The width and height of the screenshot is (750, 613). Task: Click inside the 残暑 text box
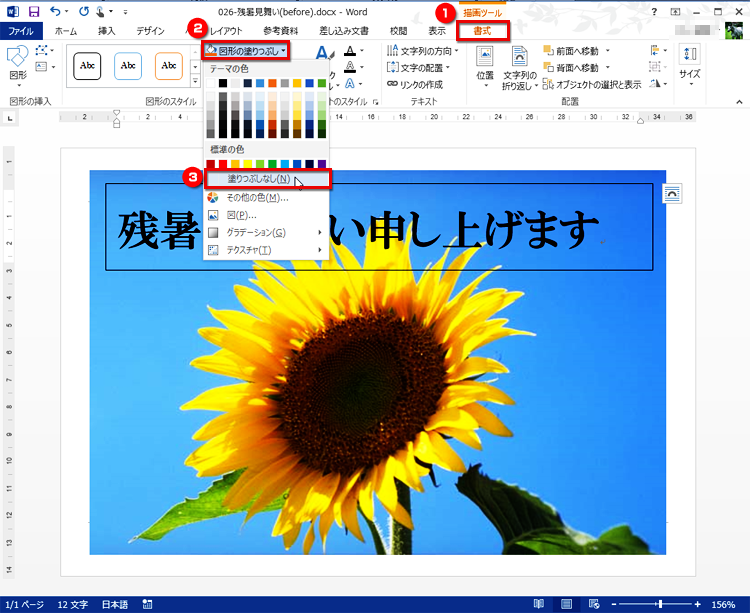pyautogui.click(x=379, y=227)
